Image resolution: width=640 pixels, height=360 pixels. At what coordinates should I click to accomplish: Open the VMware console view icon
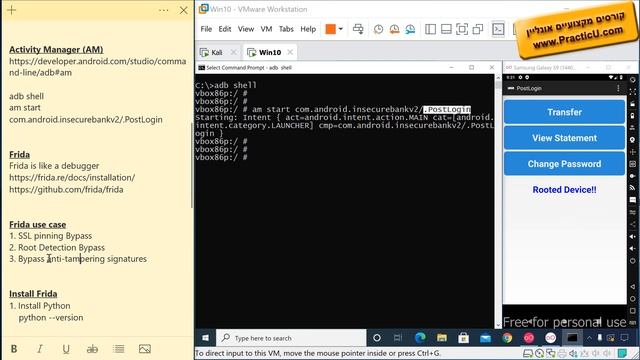coord(498,29)
